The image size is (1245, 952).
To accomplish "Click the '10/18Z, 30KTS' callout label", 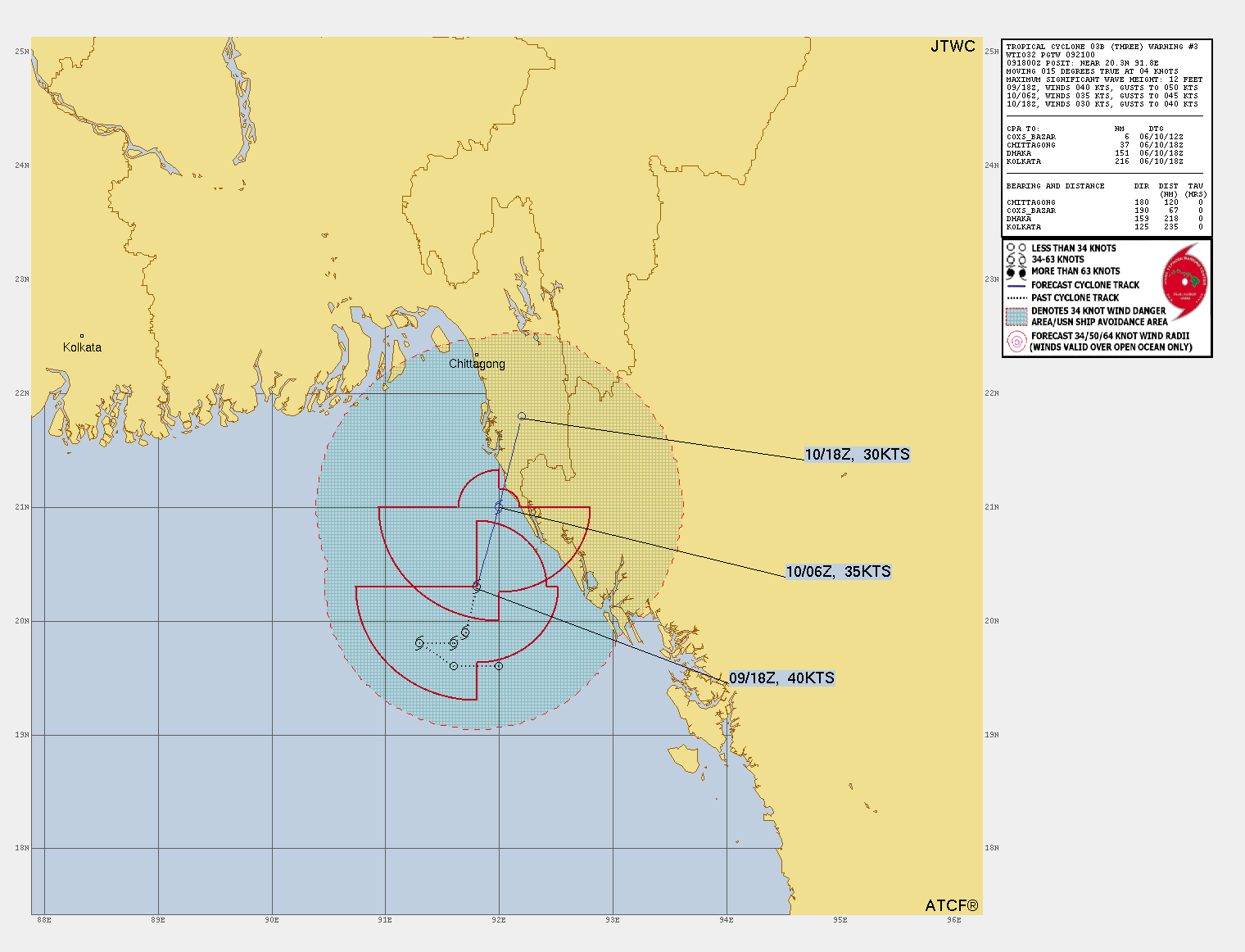I will [x=857, y=455].
